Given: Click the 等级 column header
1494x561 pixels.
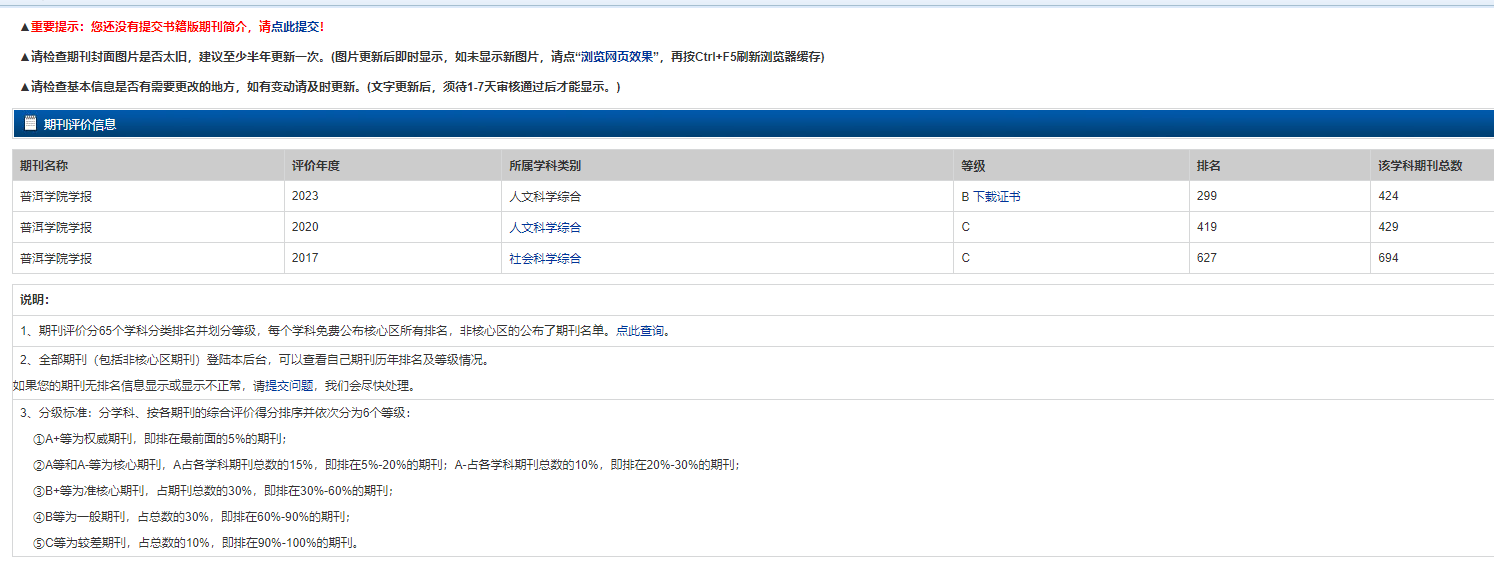Looking at the screenshot, I should [973, 166].
